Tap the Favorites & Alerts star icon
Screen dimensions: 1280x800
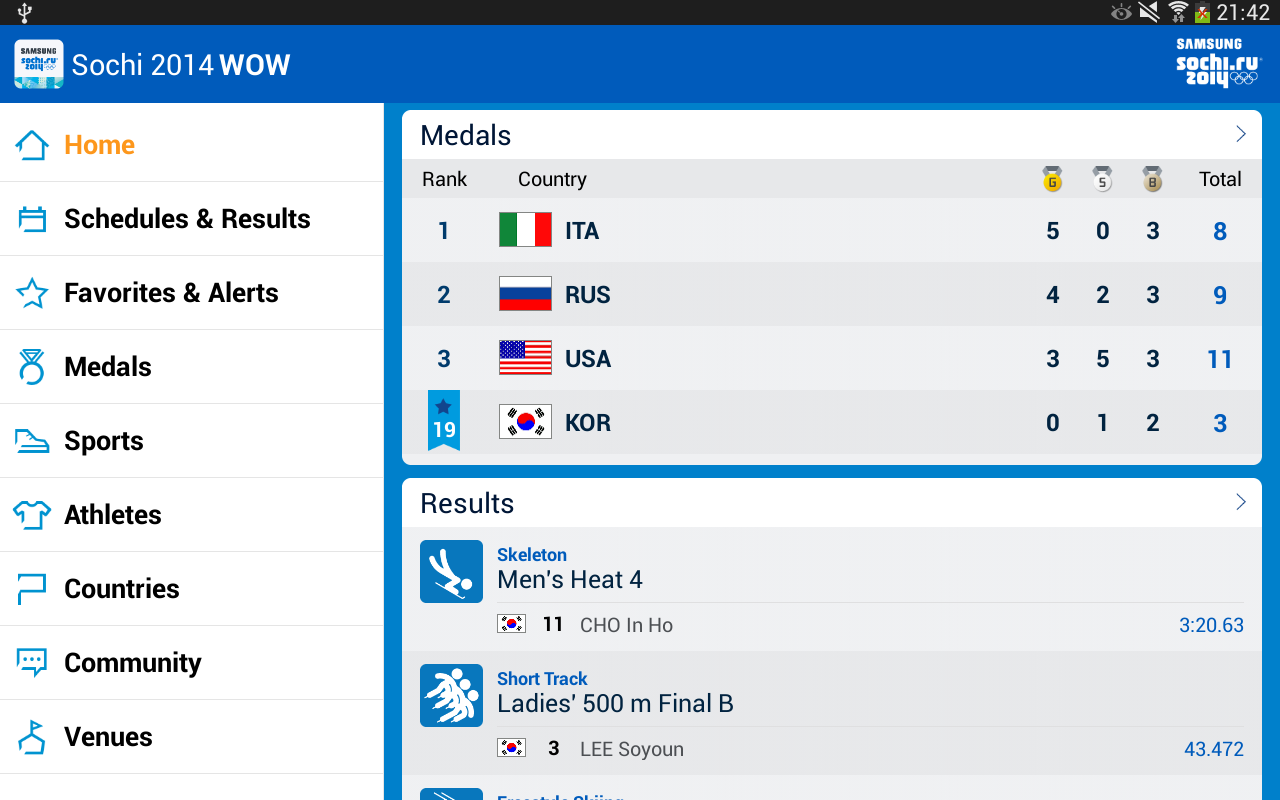pos(32,293)
